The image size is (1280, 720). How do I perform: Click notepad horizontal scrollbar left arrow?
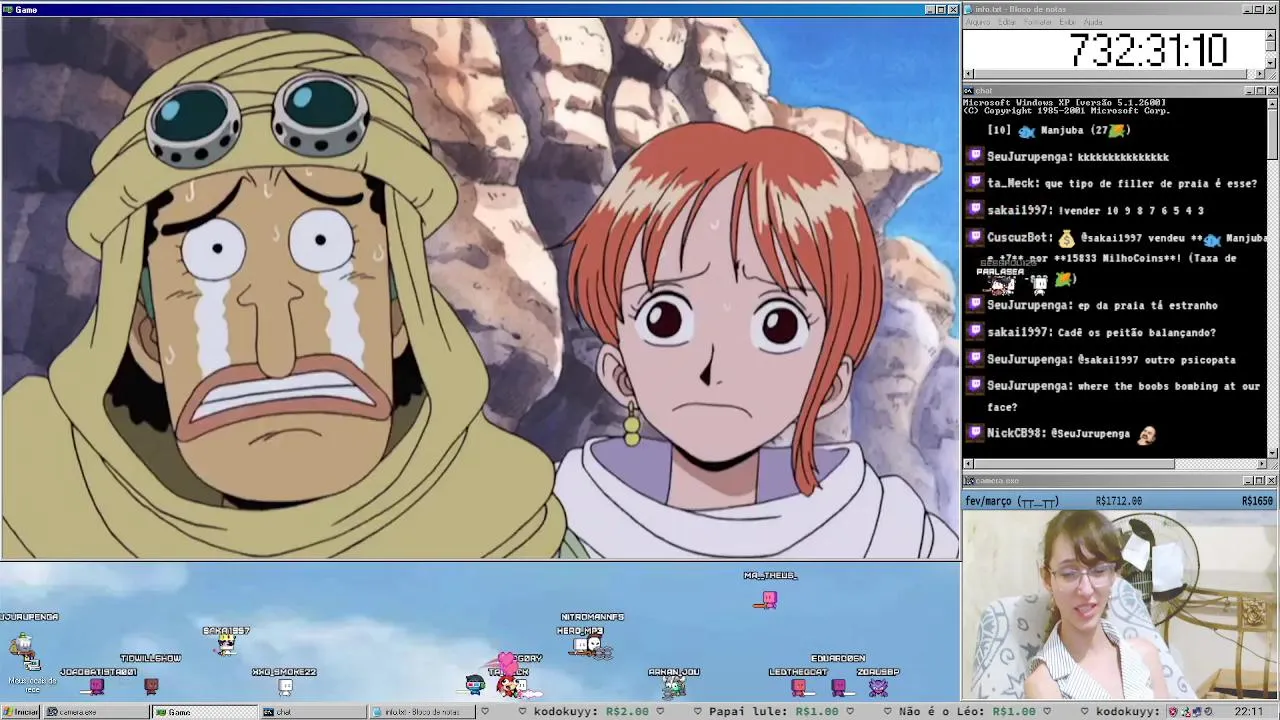tap(968, 74)
